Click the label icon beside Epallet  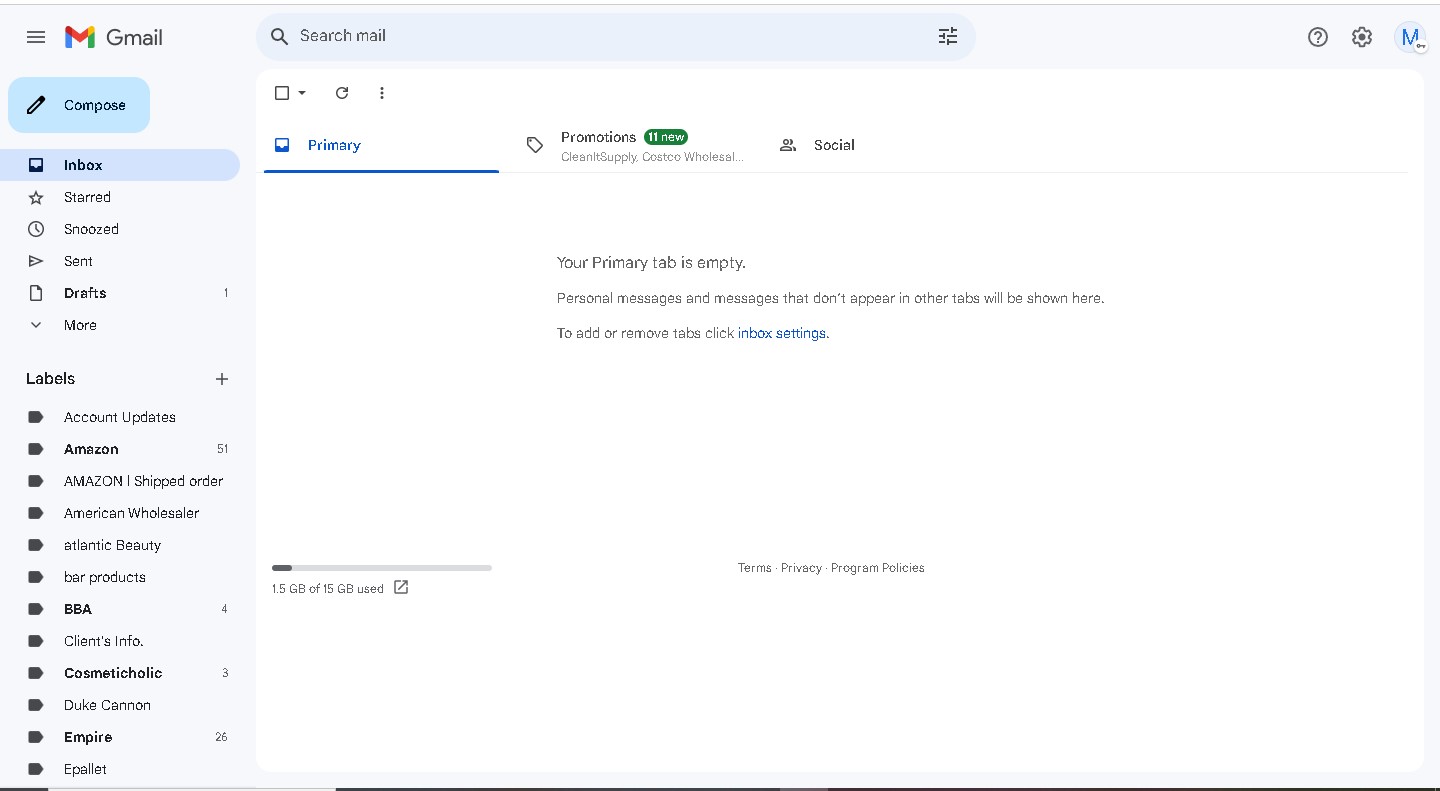pos(36,769)
